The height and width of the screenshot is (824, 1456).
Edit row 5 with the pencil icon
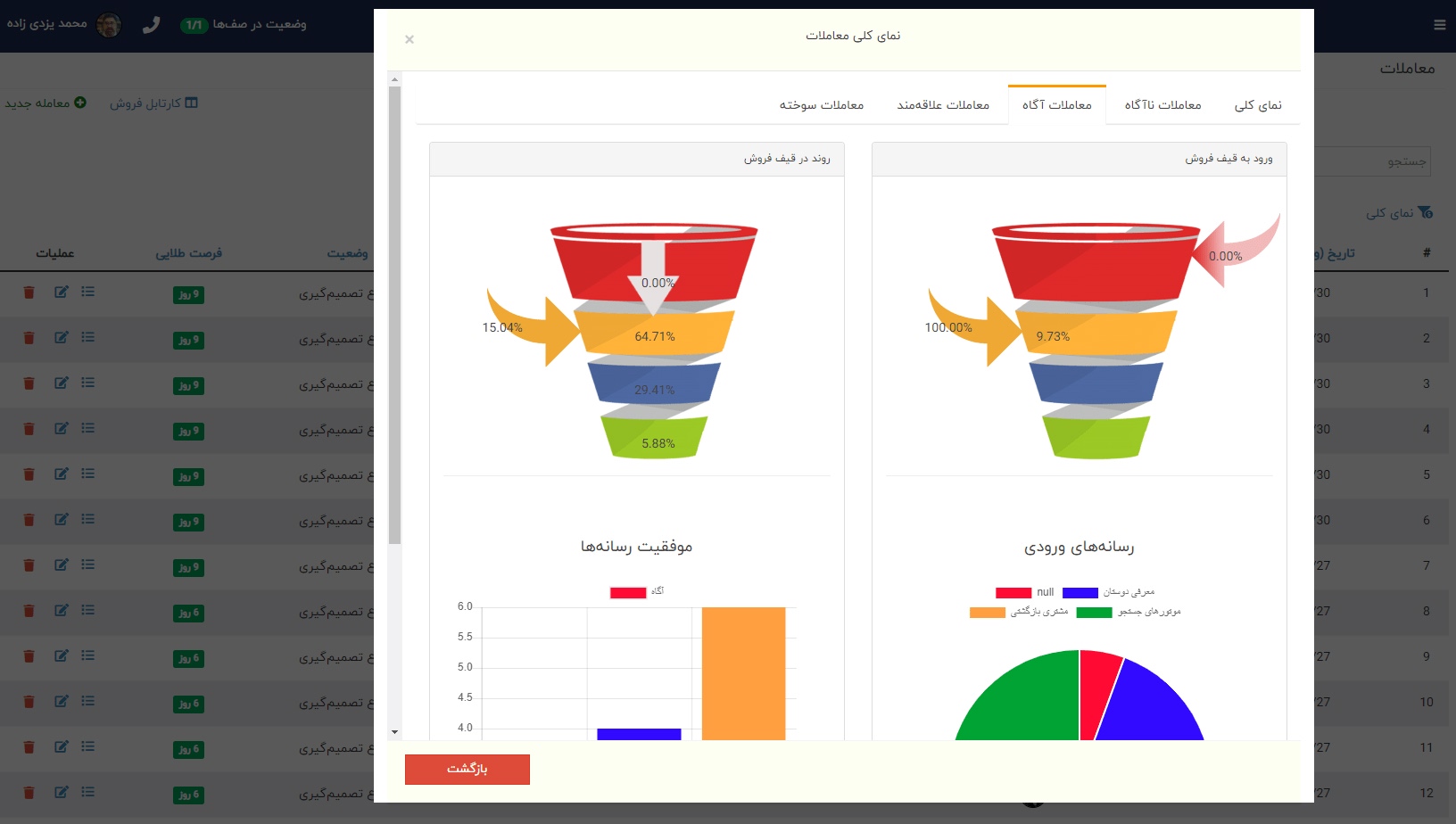[61, 474]
